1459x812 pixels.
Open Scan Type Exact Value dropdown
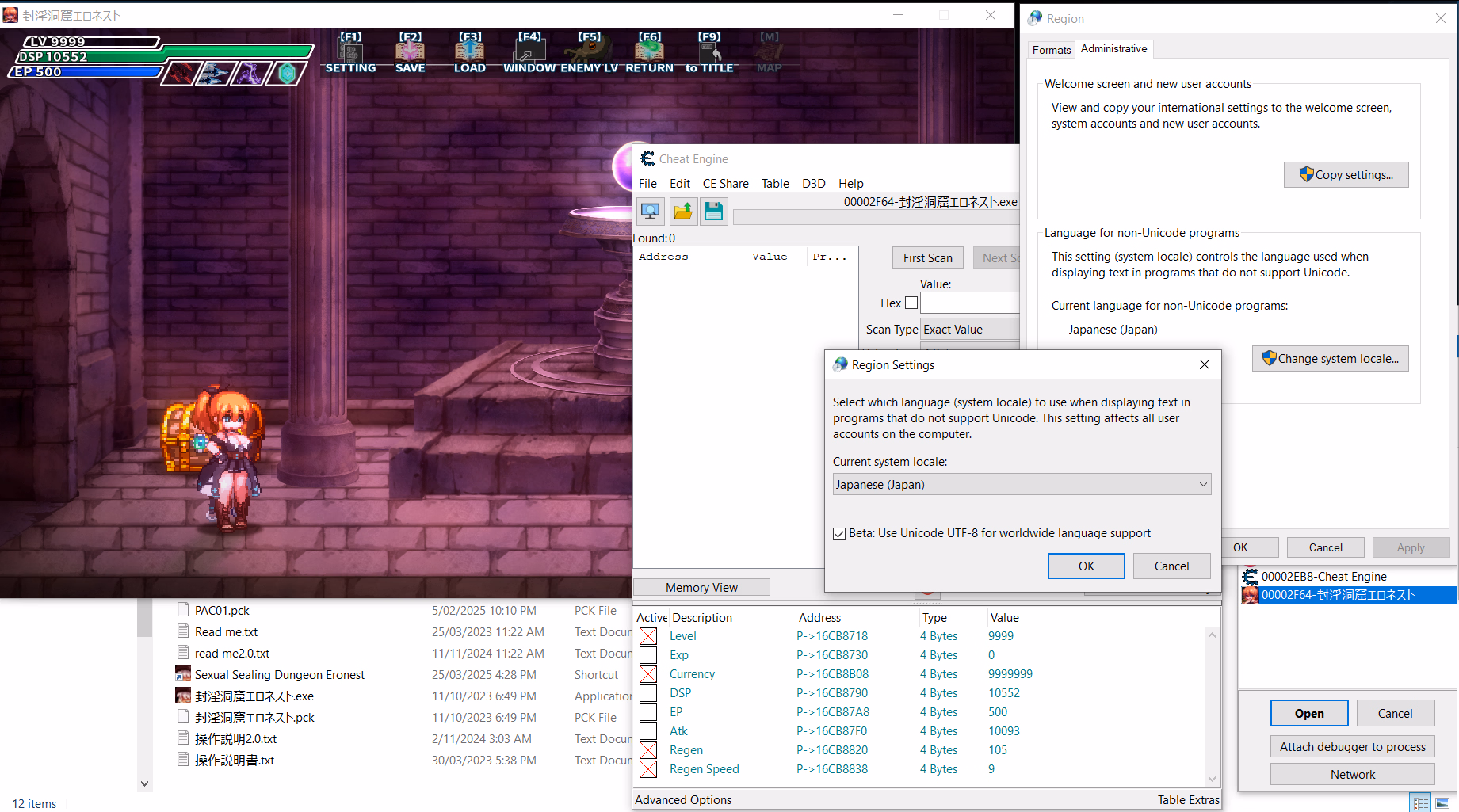pyautogui.click(x=970, y=330)
